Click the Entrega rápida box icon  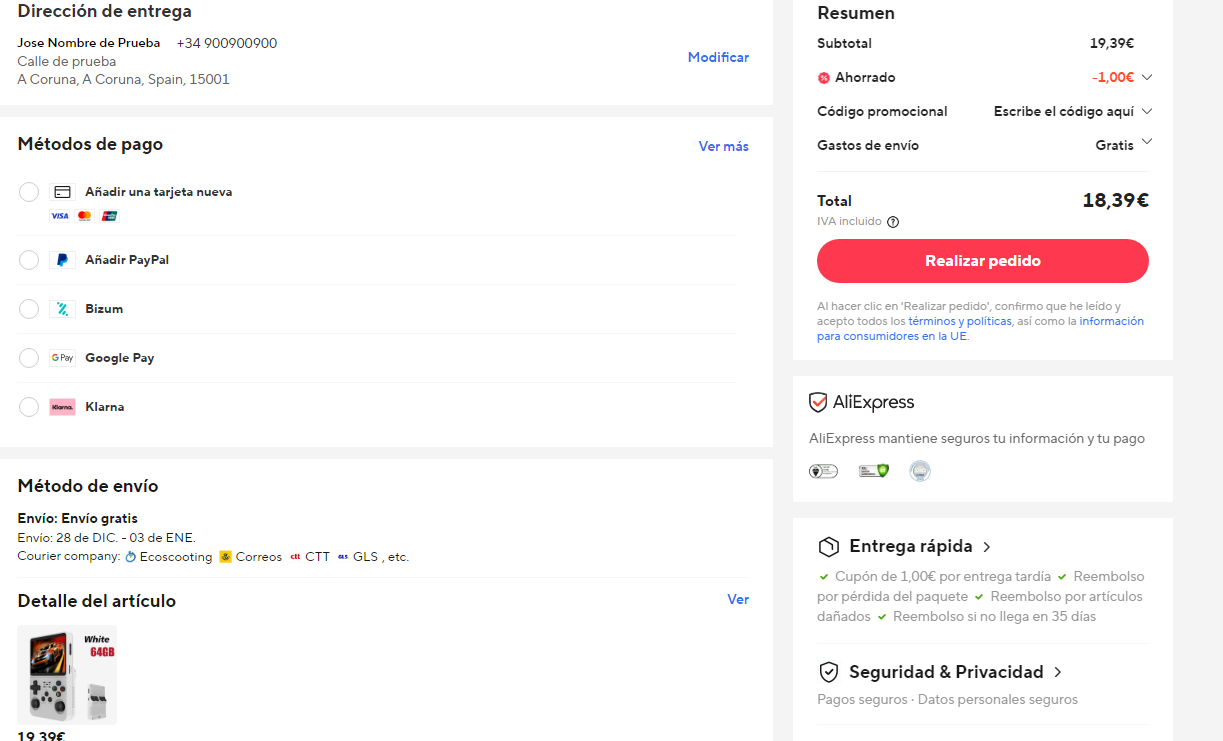828,547
